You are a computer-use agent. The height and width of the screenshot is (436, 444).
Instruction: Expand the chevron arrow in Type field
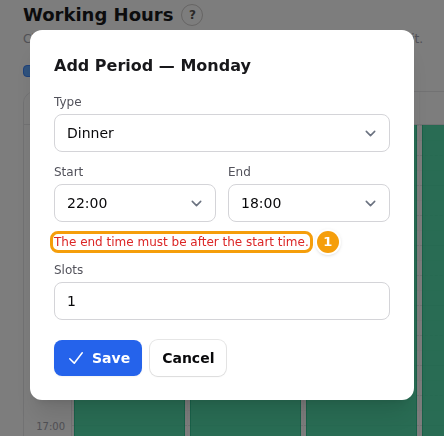pyautogui.click(x=370, y=133)
